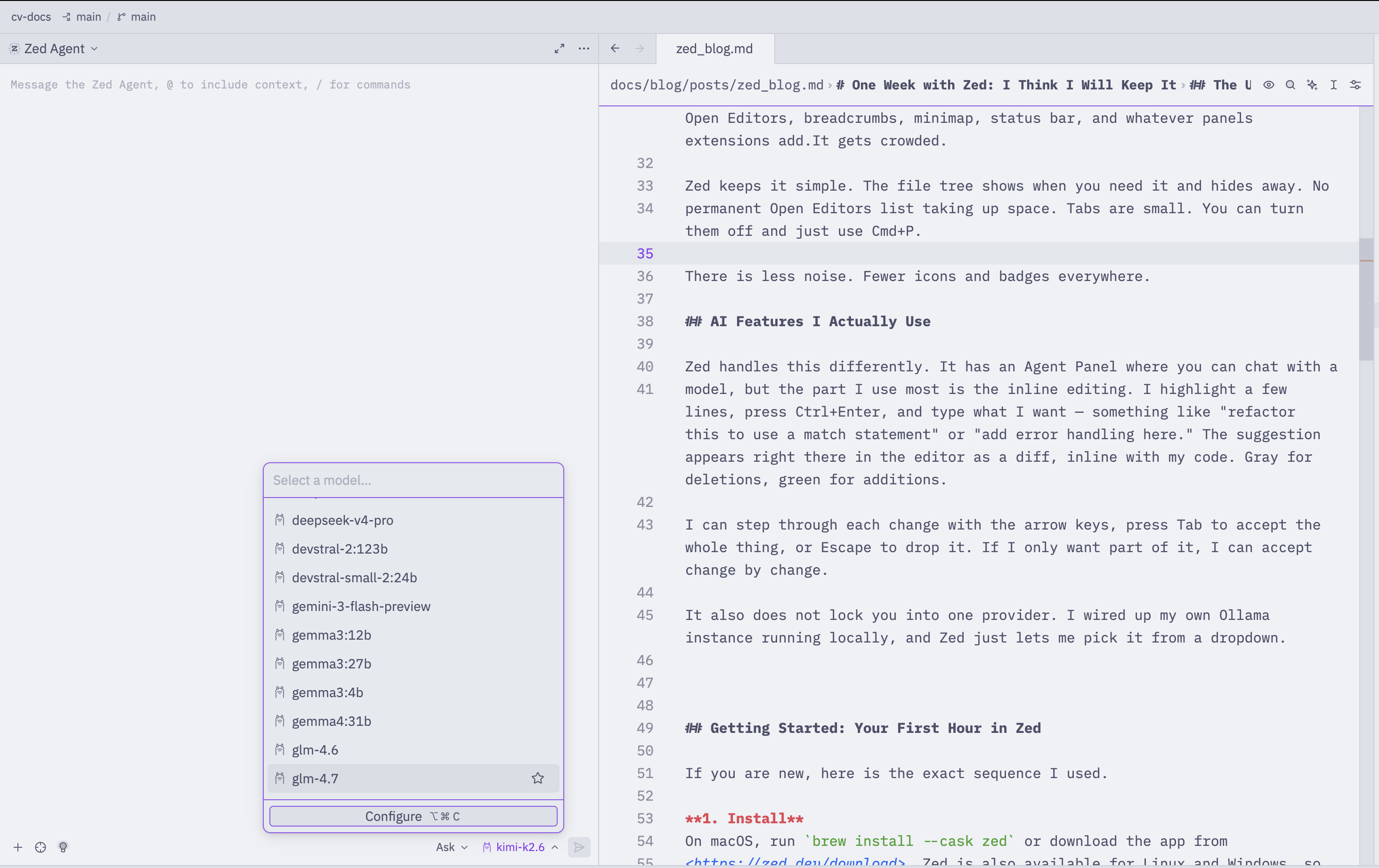
Task: Click the Configure button in model picker
Action: point(413,817)
